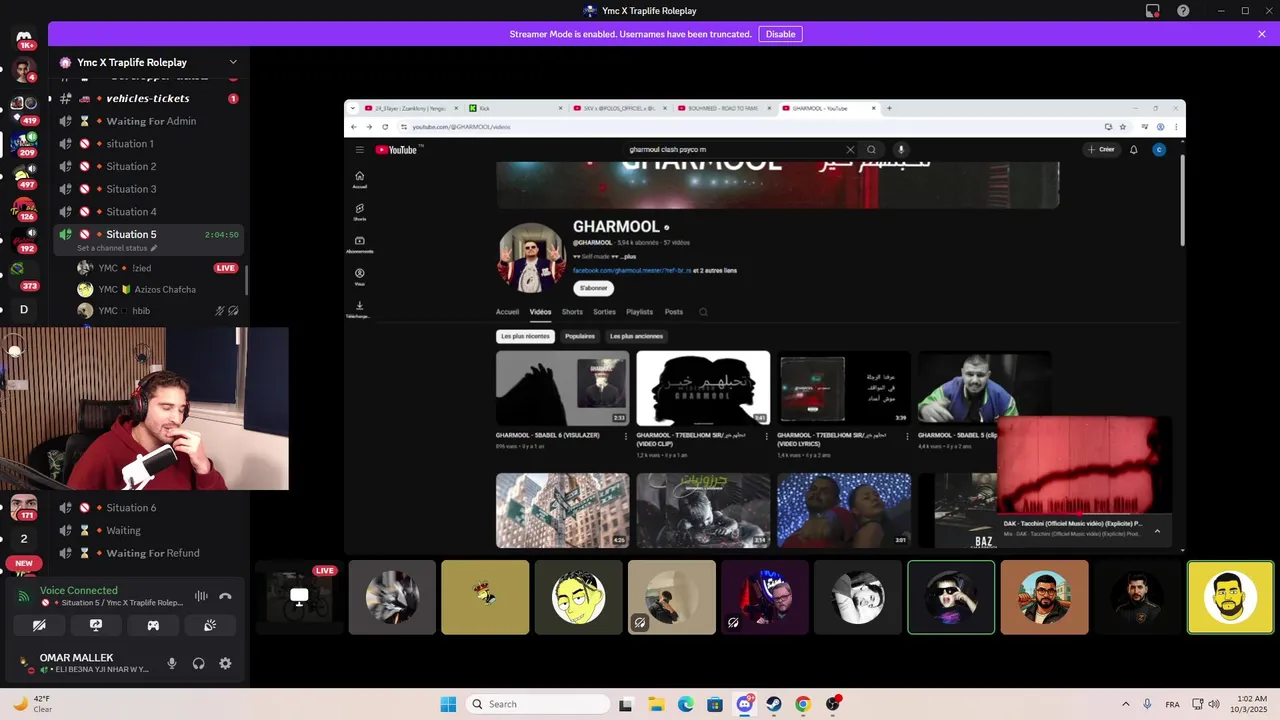The width and height of the screenshot is (1280, 720).
Task: Open the Windows Start menu
Action: click(x=448, y=704)
